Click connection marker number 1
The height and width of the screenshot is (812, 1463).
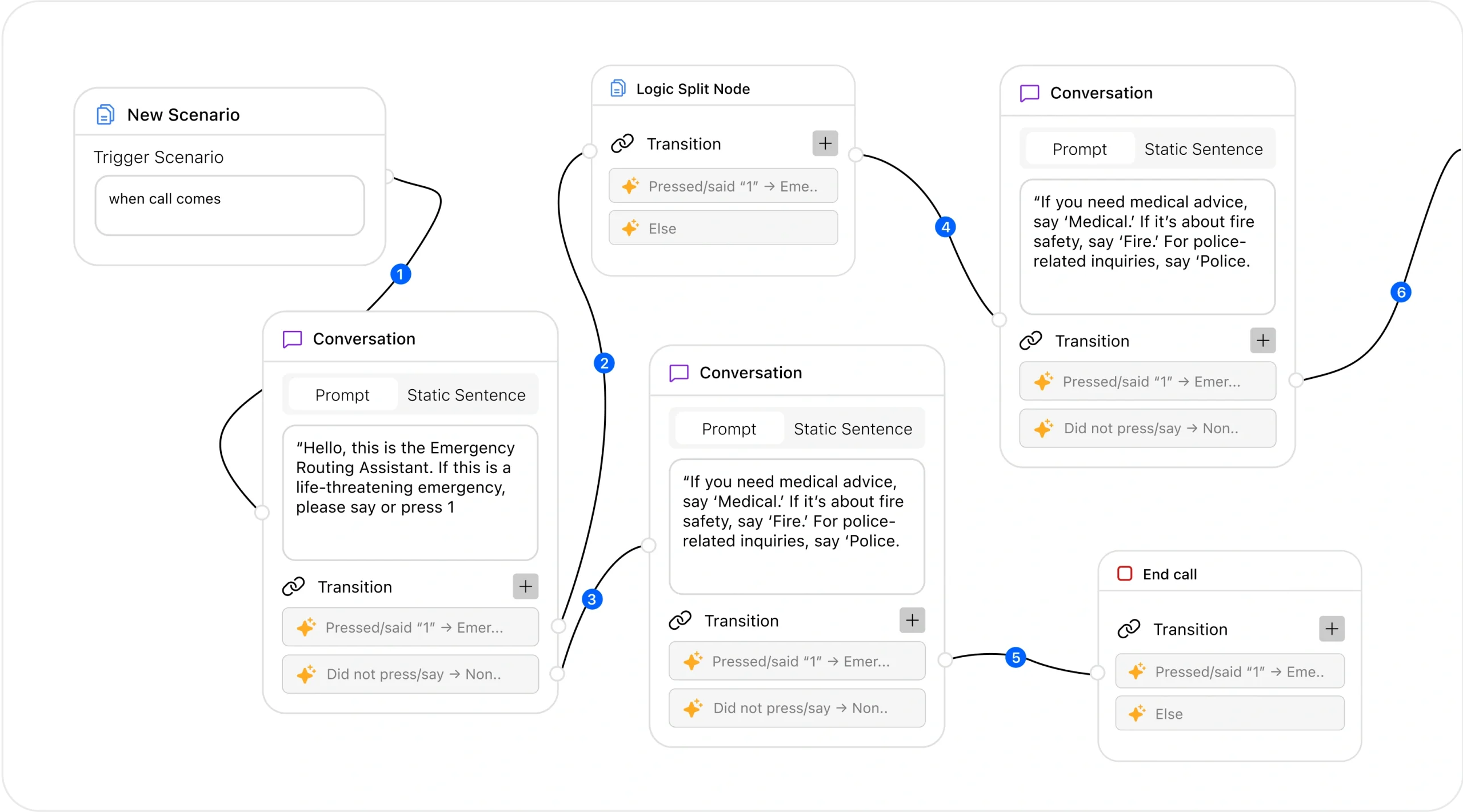pyautogui.click(x=401, y=274)
